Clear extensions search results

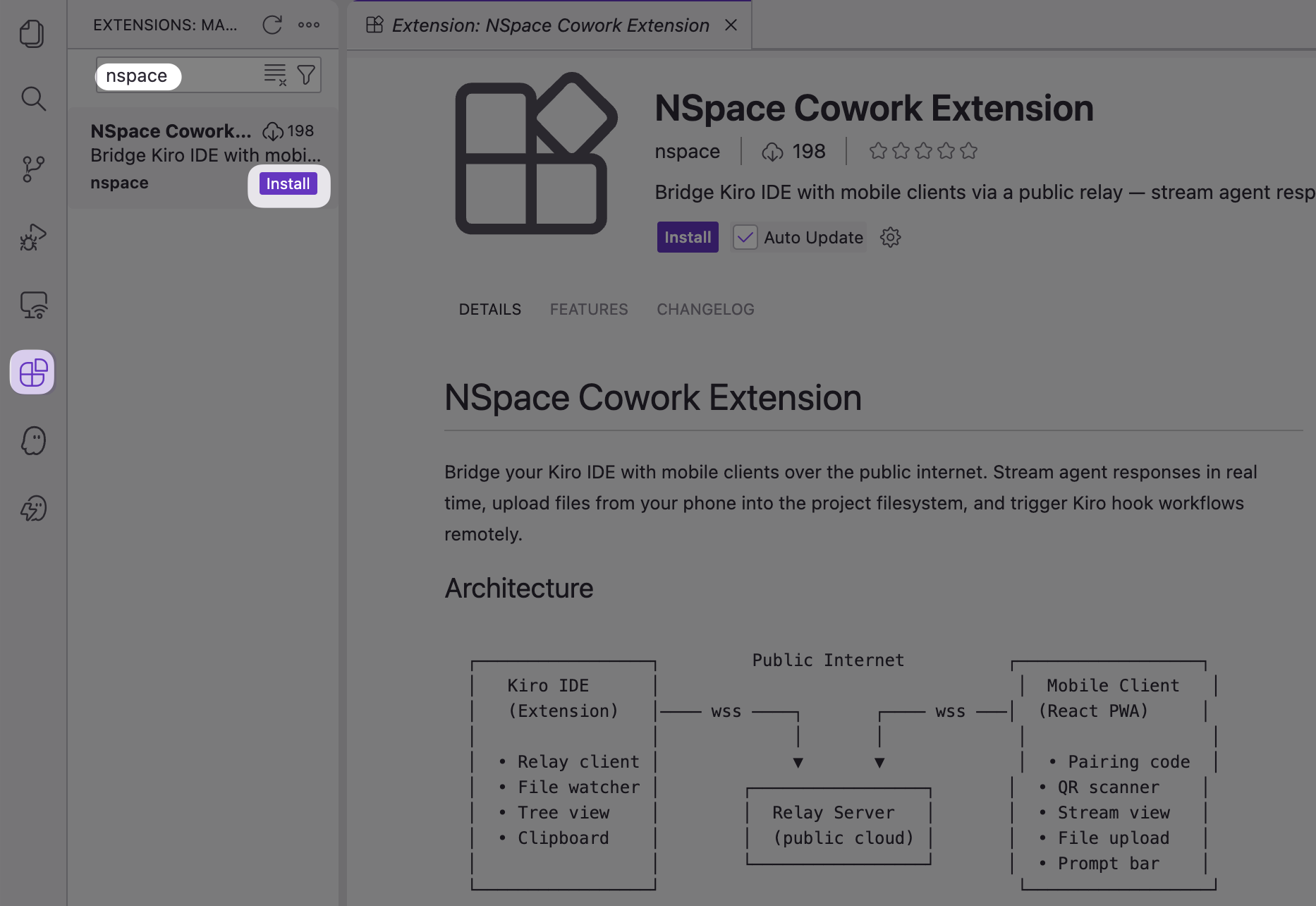275,75
